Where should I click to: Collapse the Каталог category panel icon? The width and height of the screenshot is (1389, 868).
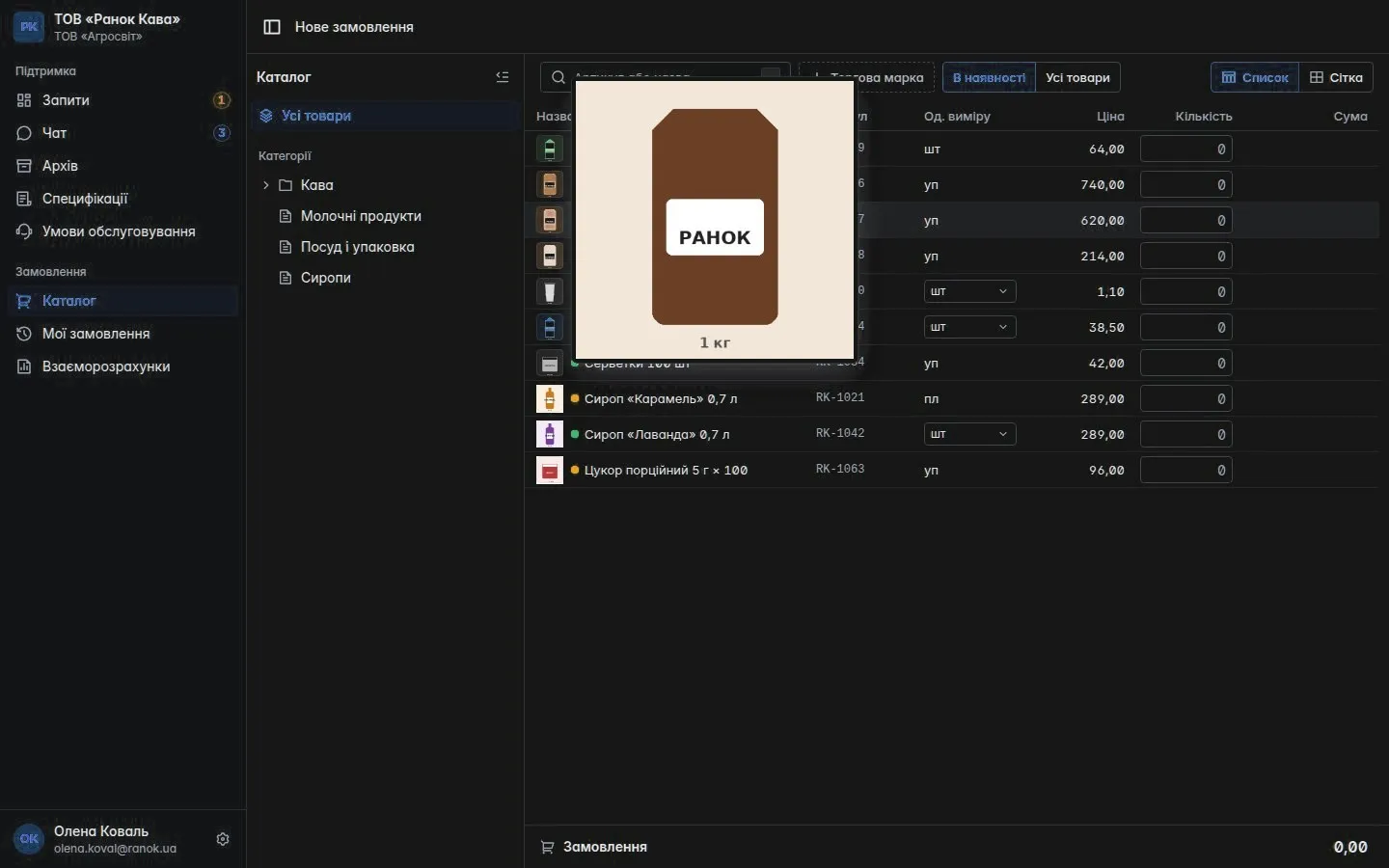point(503,77)
